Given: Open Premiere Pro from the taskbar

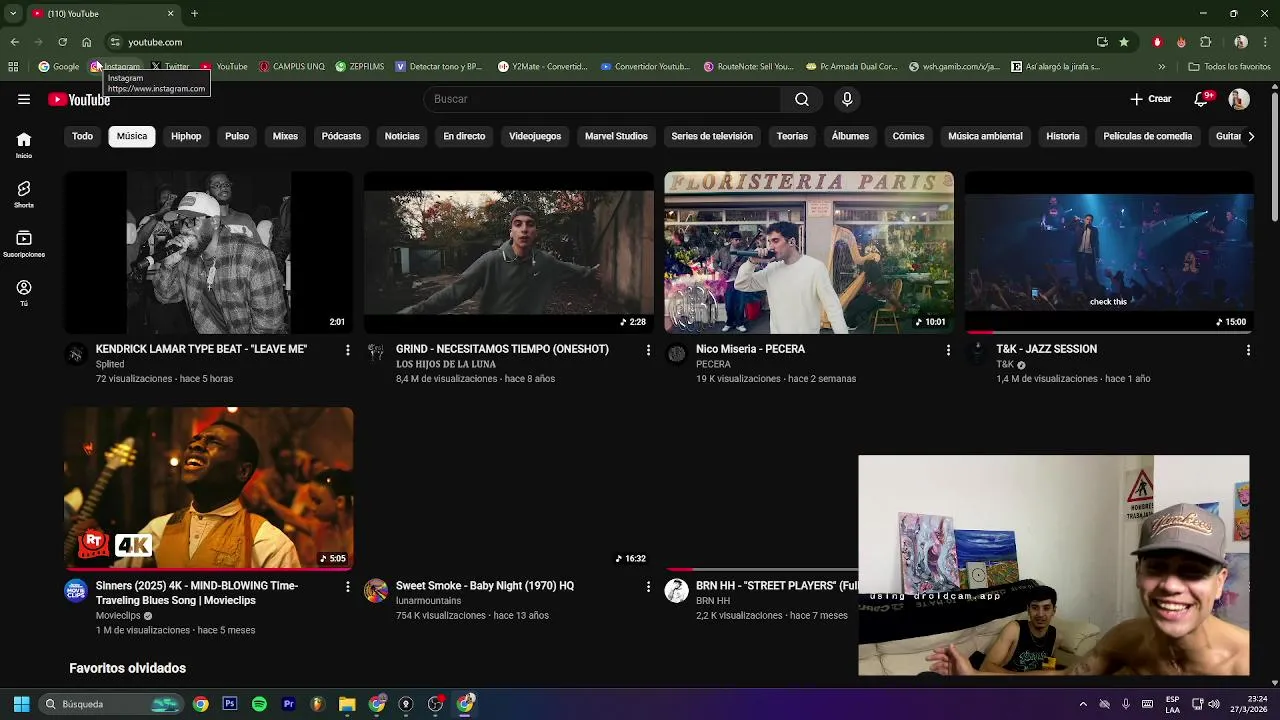Looking at the screenshot, I should click(x=289, y=704).
